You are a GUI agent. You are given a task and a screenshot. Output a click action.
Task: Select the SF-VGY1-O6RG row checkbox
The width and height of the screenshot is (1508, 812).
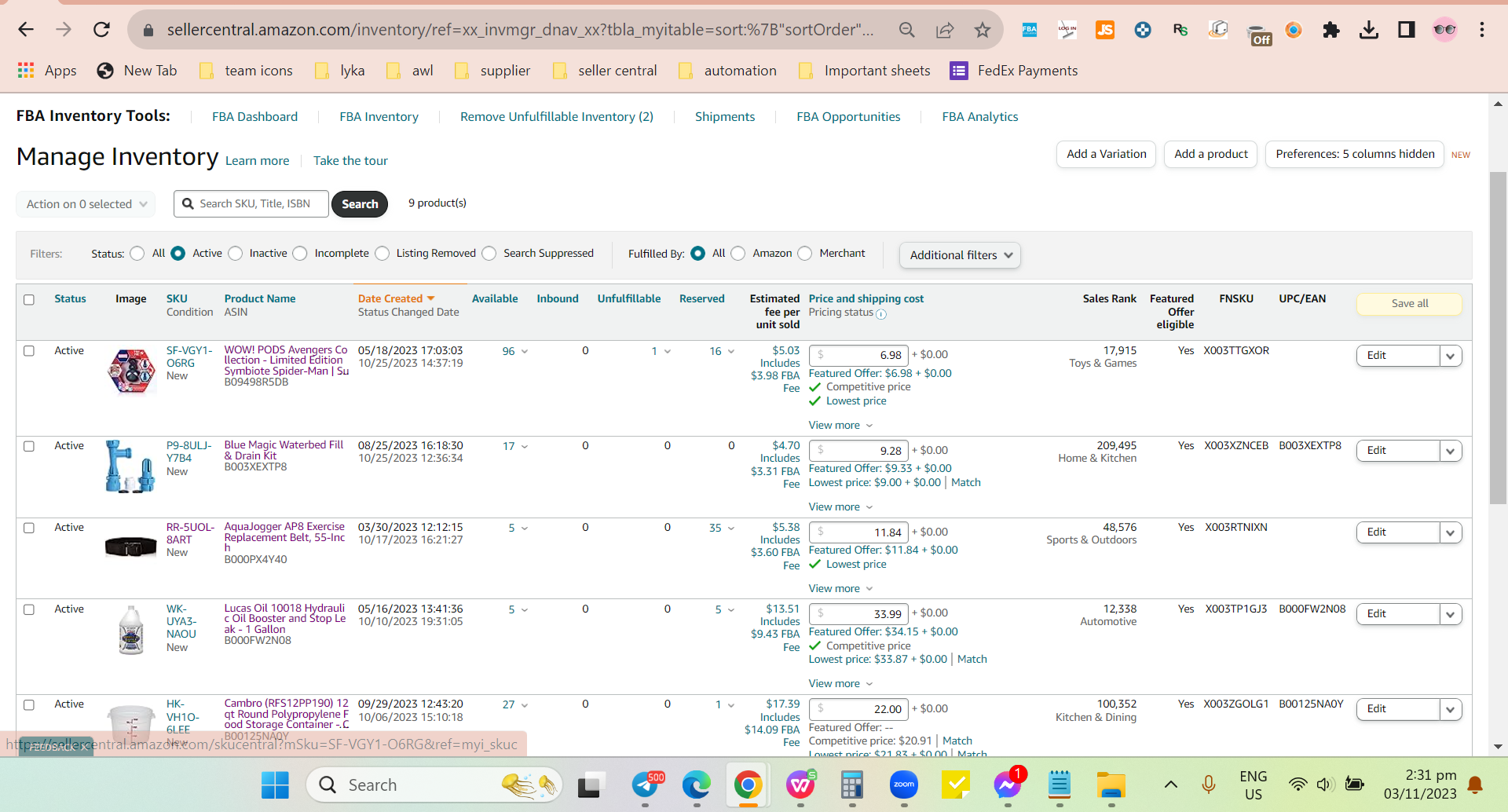pos(29,351)
